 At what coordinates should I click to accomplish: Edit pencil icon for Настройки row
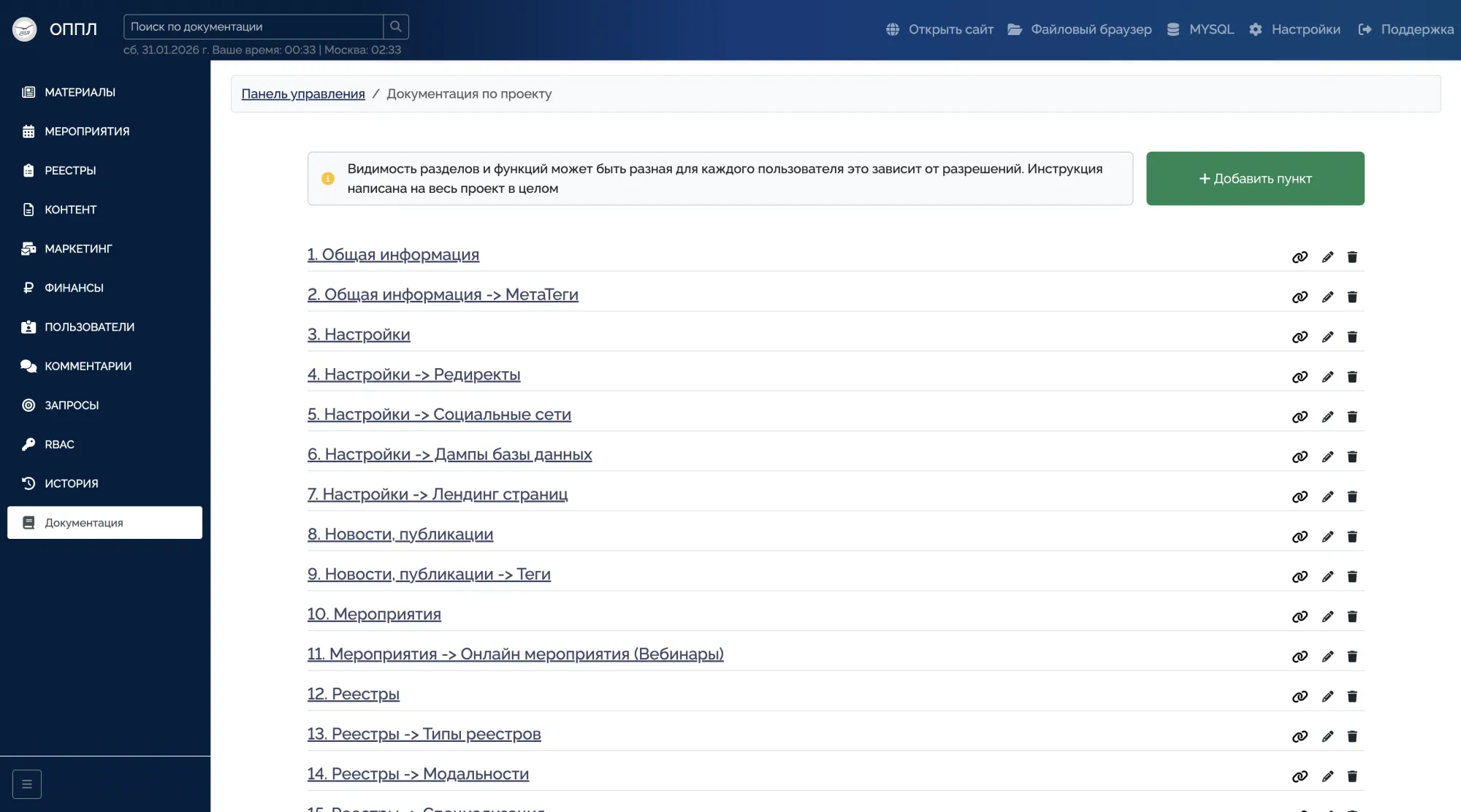click(1327, 337)
